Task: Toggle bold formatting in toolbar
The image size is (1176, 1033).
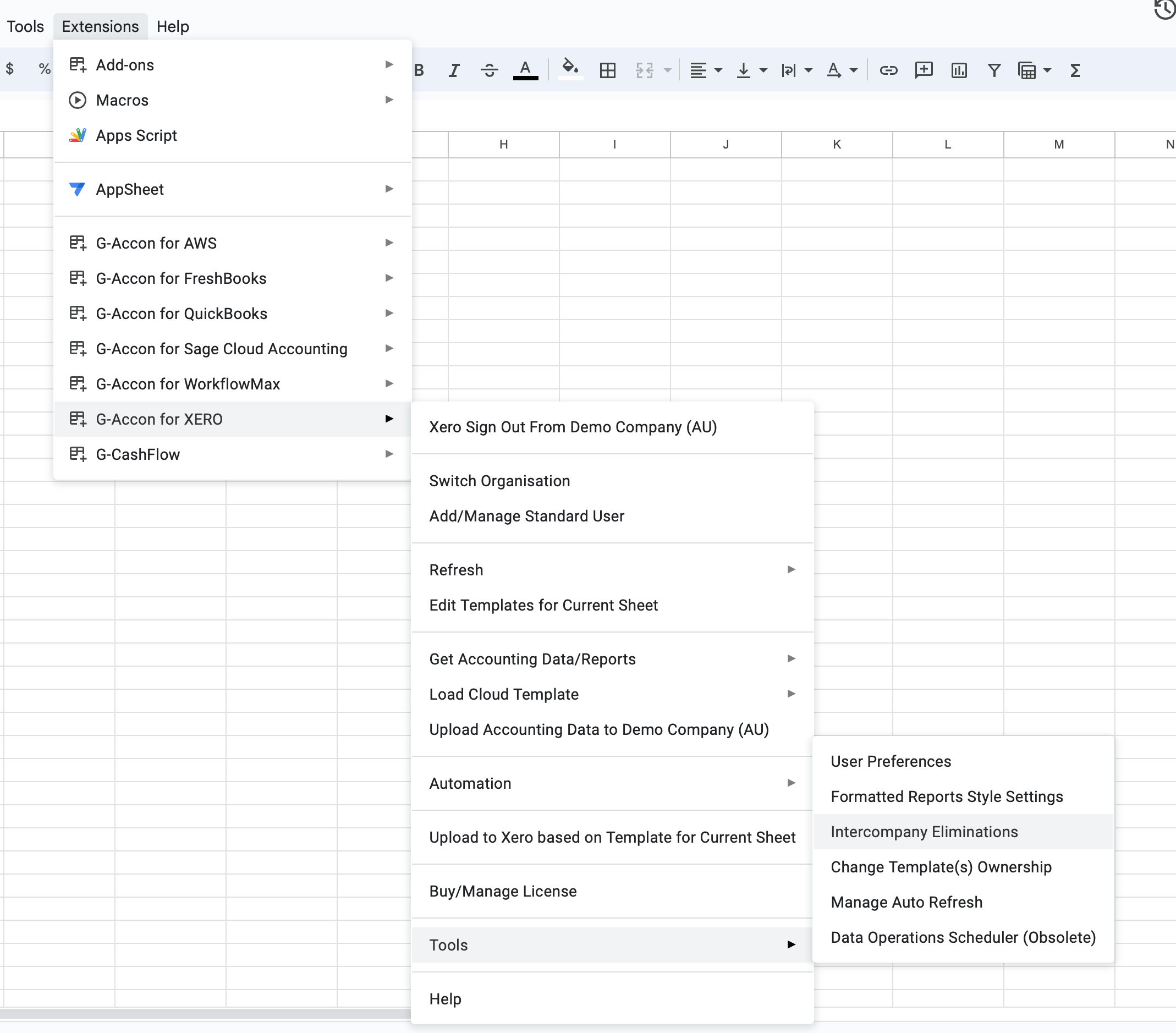Action: tap(420, 70)
